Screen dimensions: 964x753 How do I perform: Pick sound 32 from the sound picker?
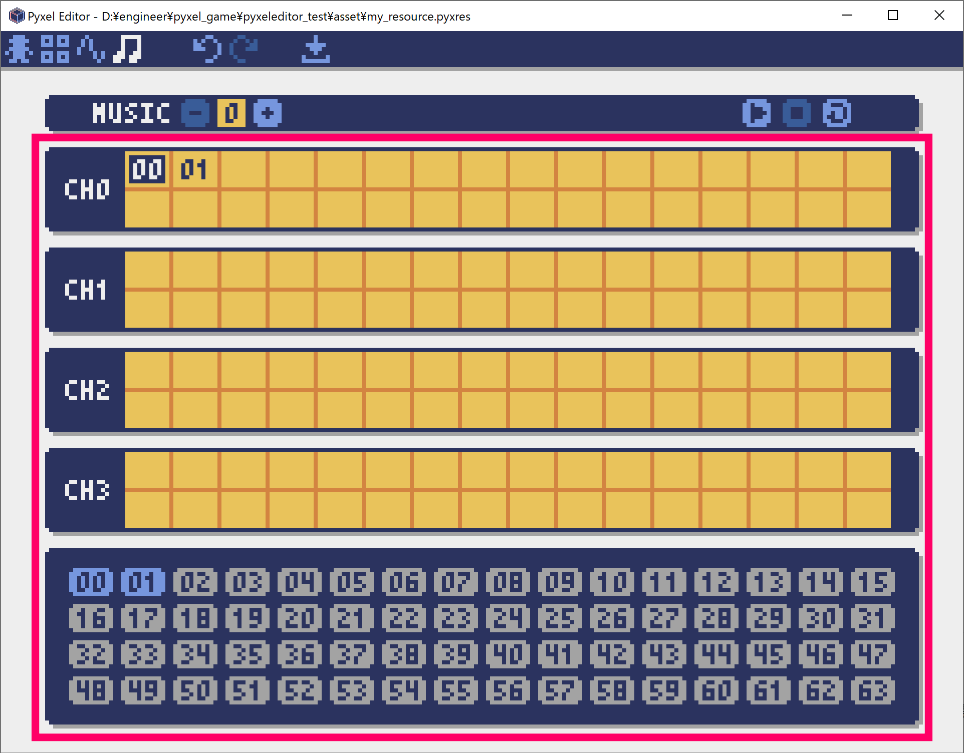91,655
